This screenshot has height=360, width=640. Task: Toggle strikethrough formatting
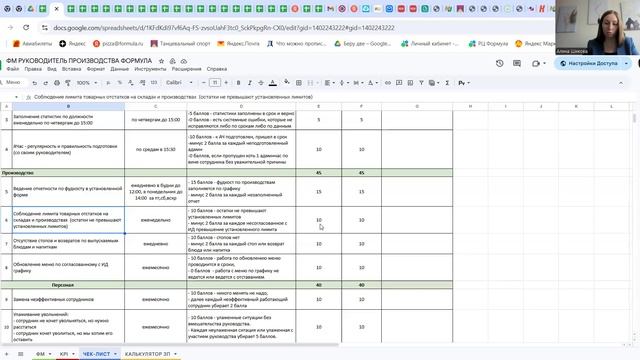(261, 83)
